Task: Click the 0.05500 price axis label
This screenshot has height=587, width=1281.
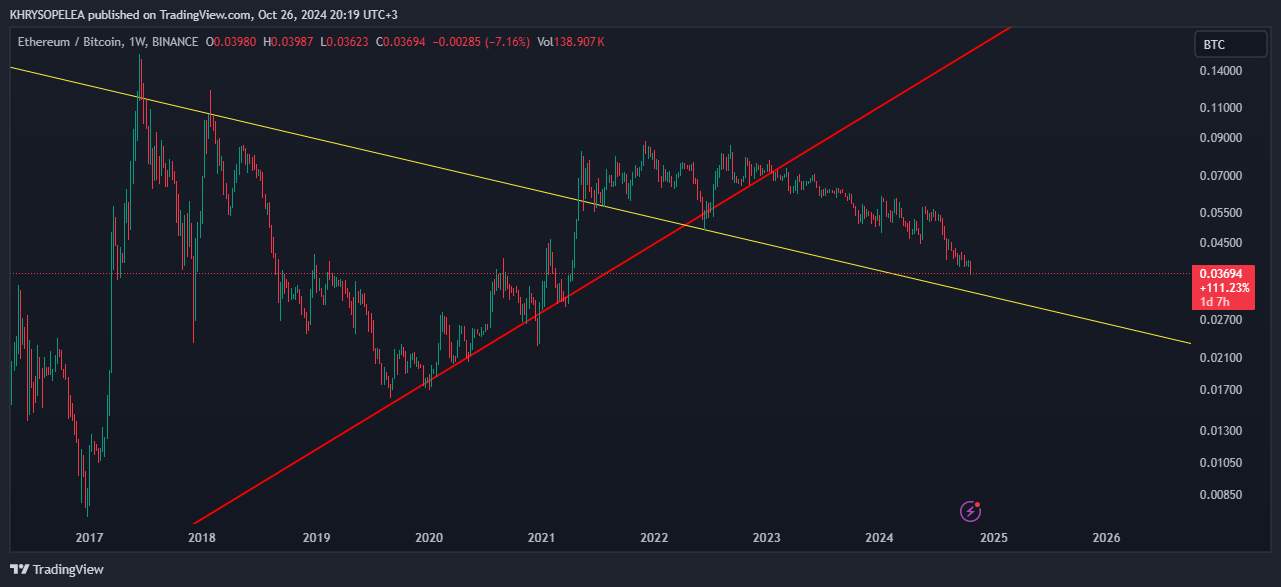Action: click(1220, 213)
